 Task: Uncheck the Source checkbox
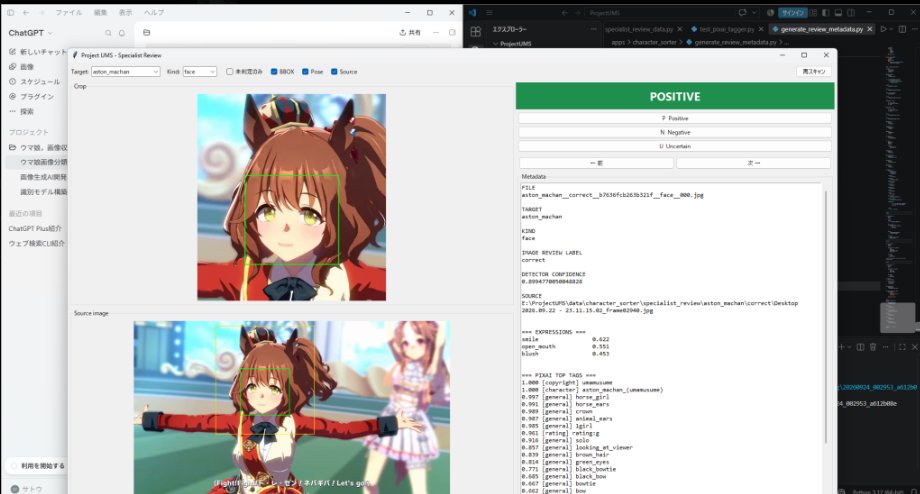tap(334, 72)
